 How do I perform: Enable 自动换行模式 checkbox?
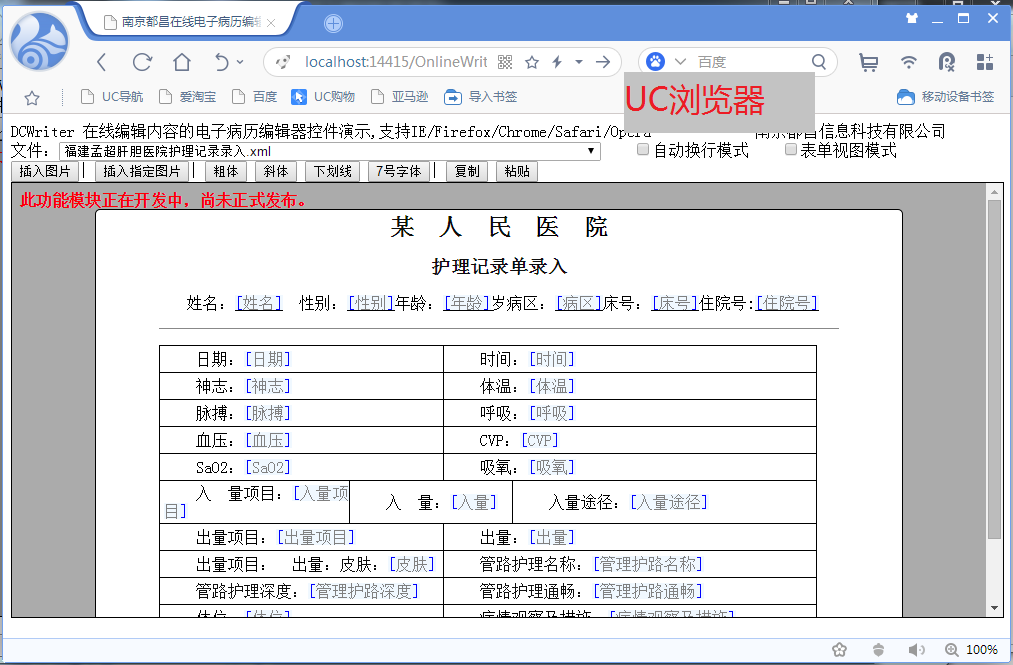click(x=642, y=149)
